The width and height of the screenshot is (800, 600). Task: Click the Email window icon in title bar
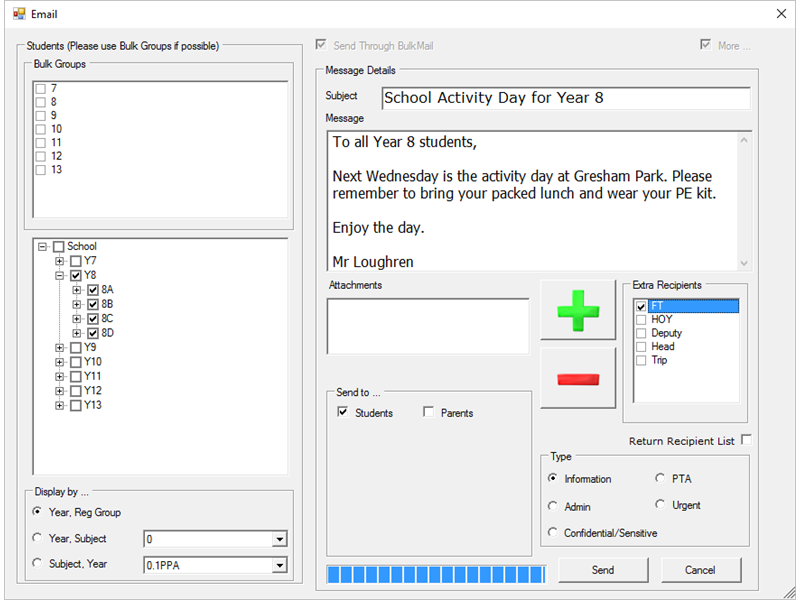(x=18, y=14)
